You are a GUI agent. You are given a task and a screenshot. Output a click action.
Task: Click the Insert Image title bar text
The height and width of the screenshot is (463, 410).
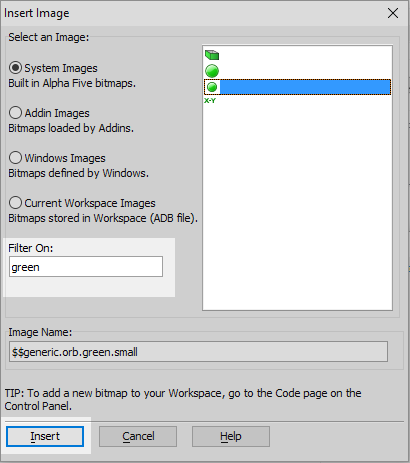37,13
